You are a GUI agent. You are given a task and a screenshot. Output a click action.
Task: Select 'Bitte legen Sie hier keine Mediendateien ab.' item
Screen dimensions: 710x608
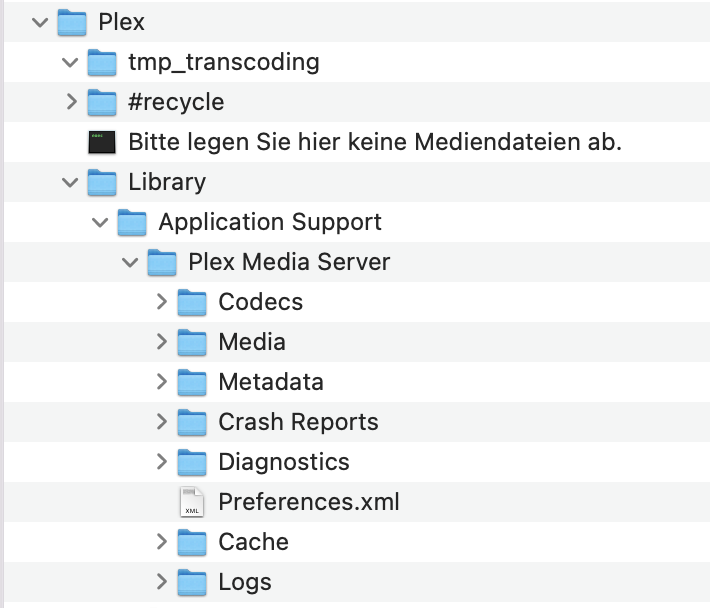click(375, 142)
